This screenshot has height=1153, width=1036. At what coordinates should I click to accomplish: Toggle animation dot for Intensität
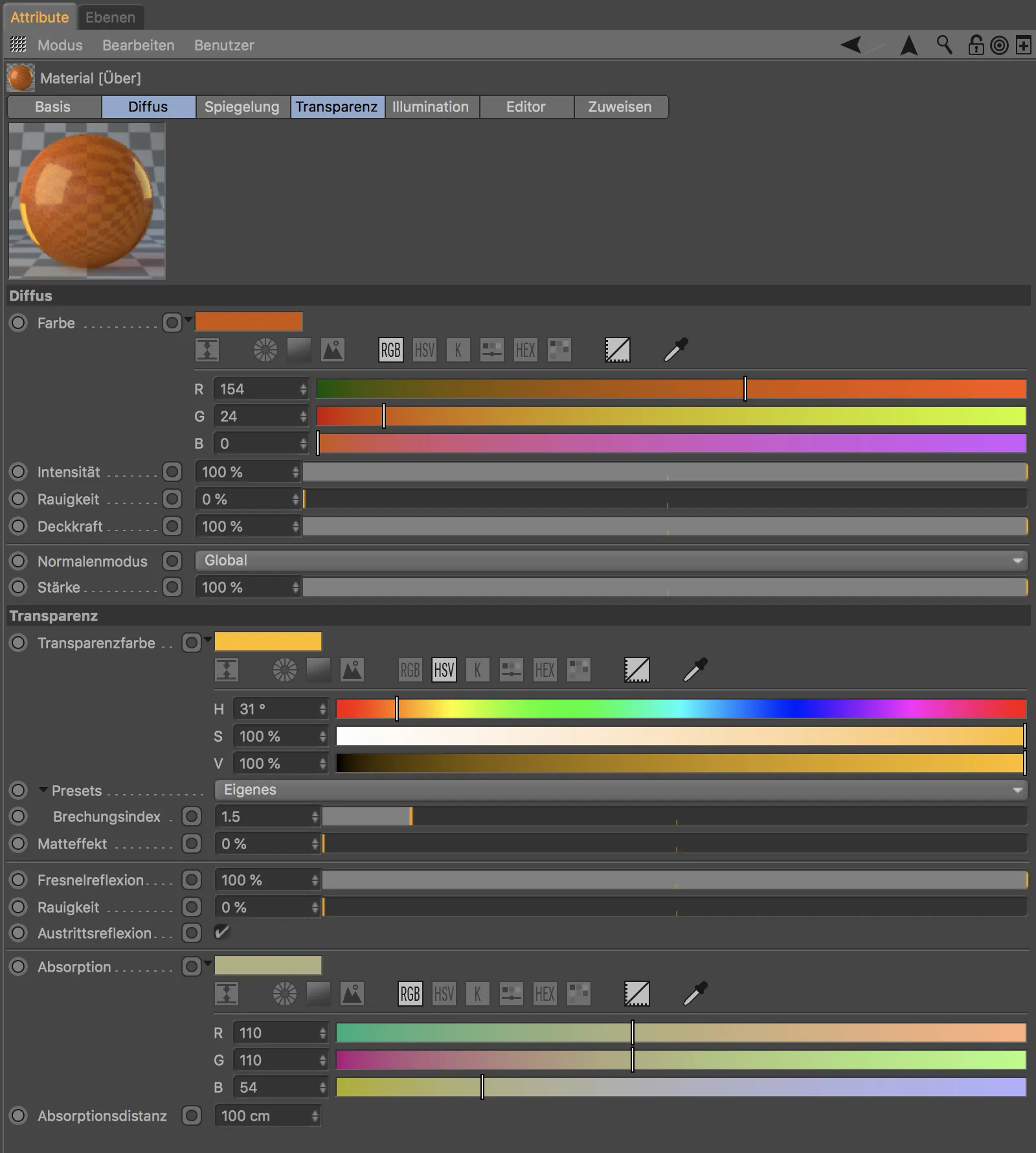18,472
